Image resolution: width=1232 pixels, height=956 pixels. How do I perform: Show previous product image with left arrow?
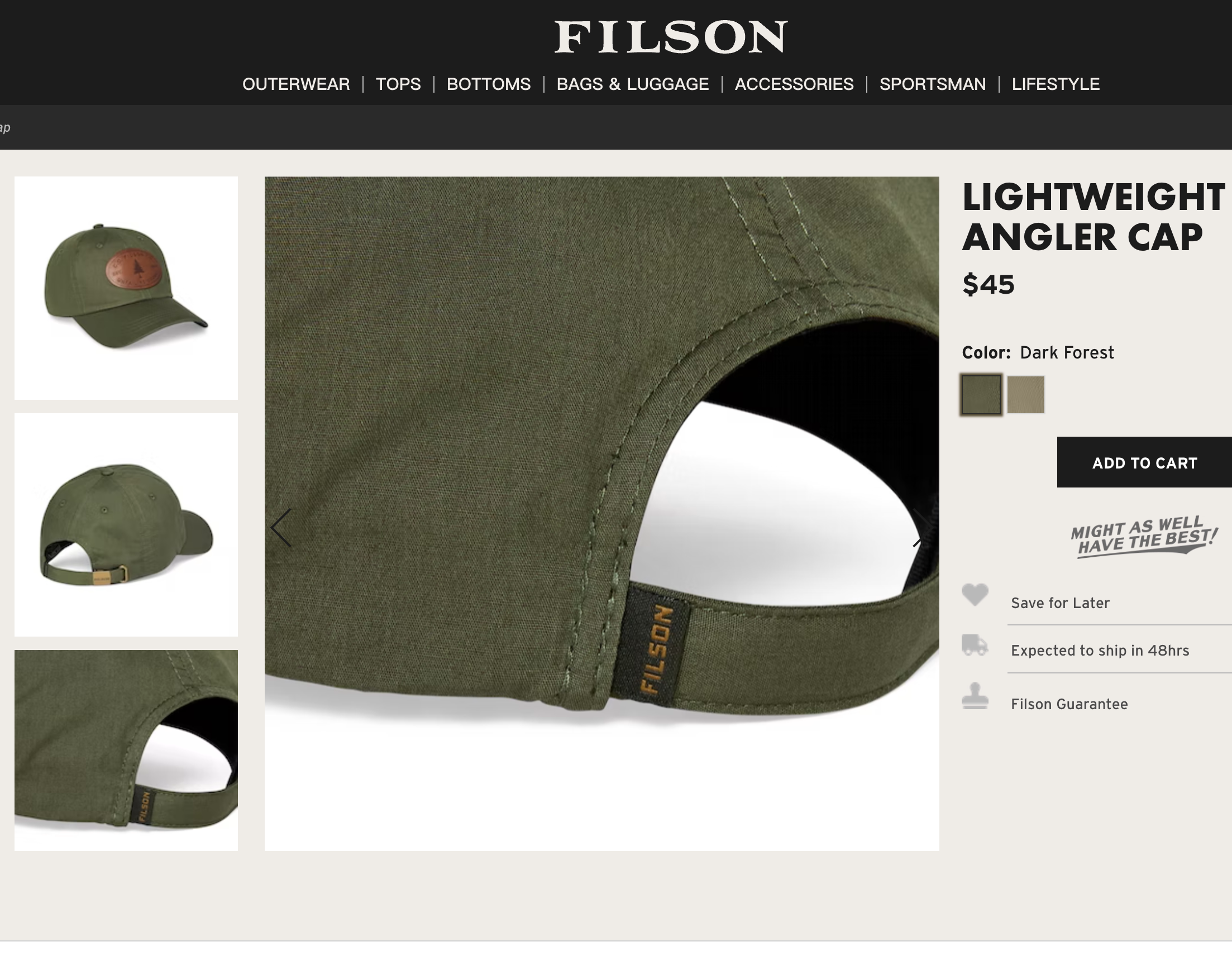[281, 528]
